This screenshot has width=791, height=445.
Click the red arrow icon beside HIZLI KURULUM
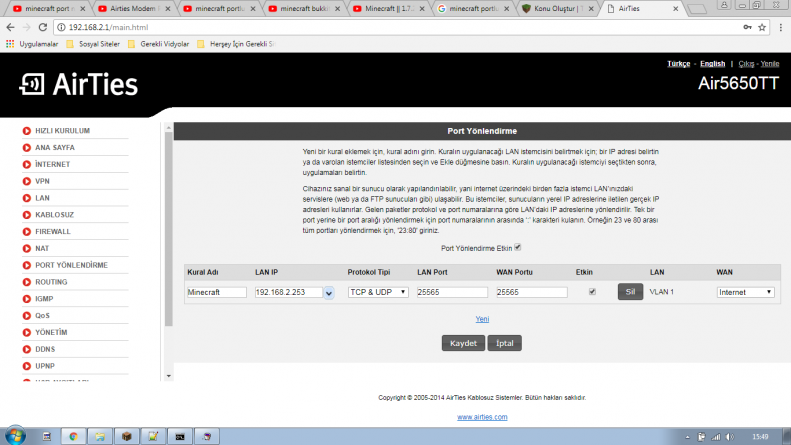27,131
